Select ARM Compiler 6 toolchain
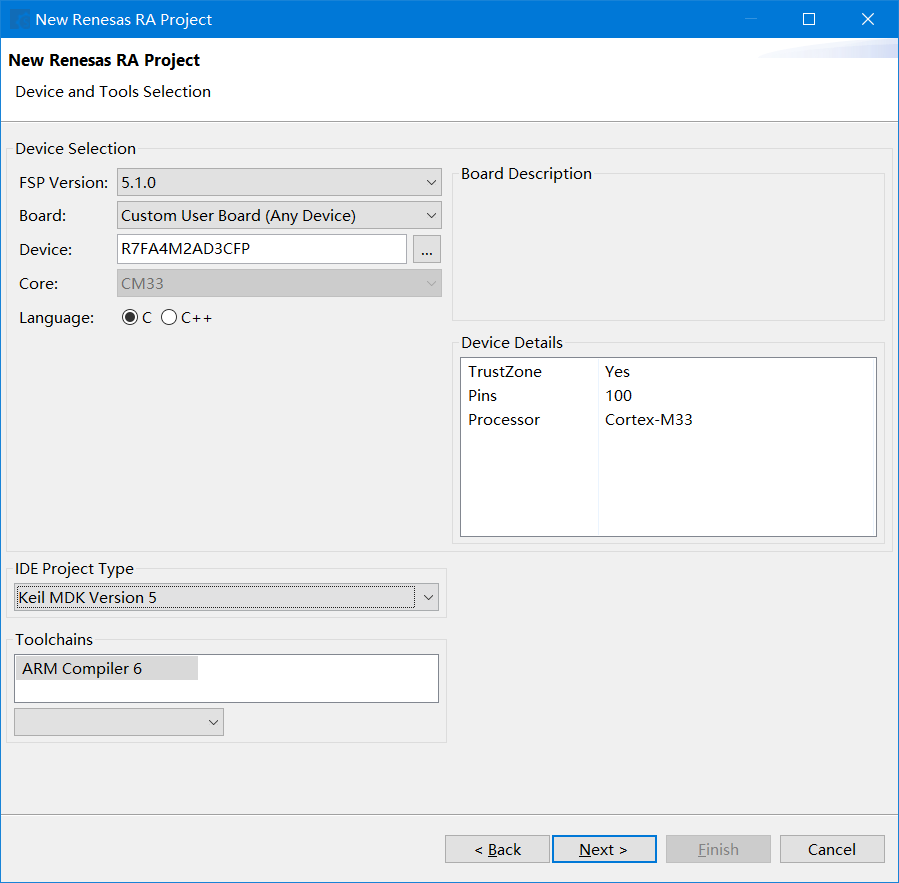Viewport: 899px width, 883px height. 107,669
